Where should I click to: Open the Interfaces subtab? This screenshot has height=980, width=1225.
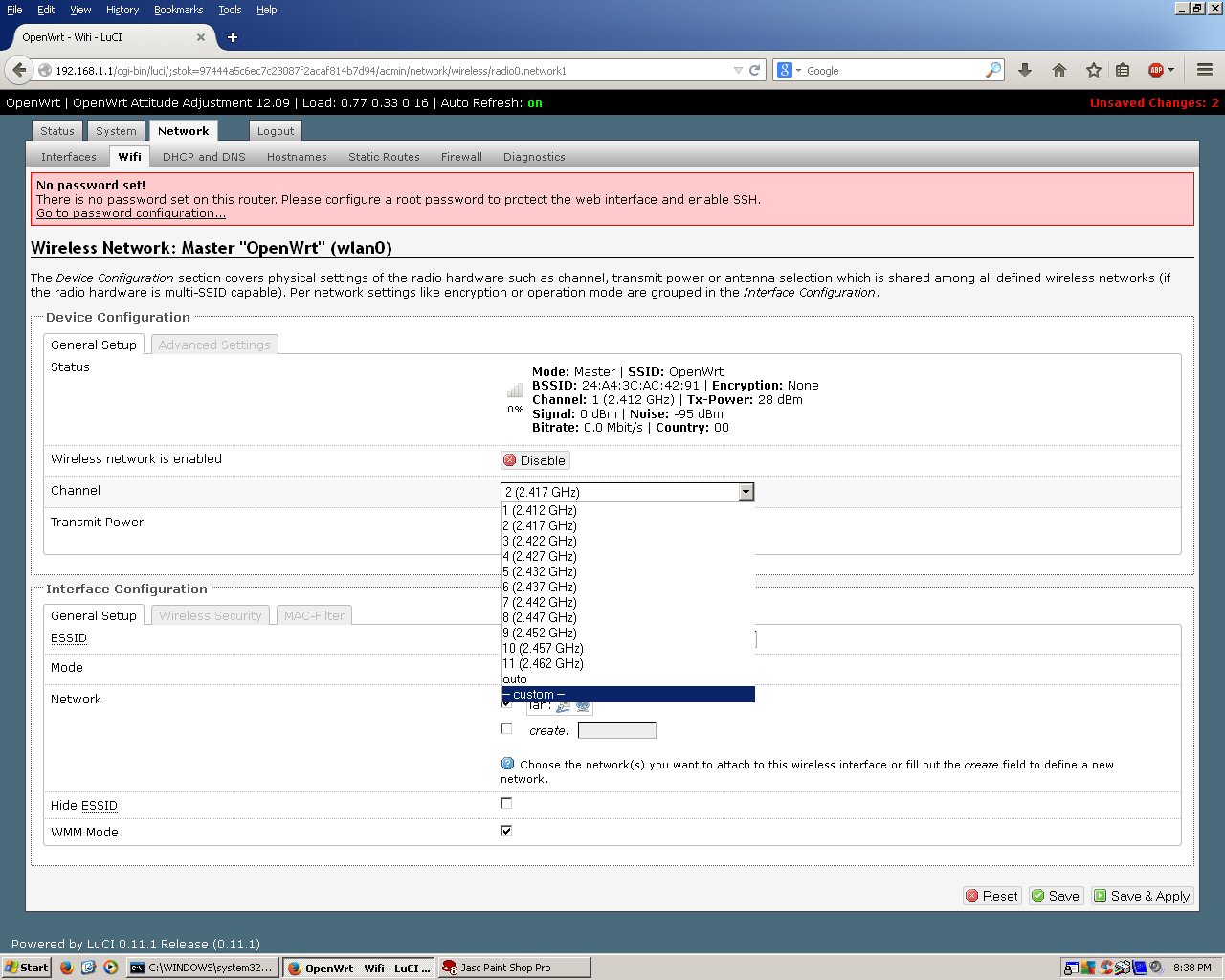coord(69,157)
